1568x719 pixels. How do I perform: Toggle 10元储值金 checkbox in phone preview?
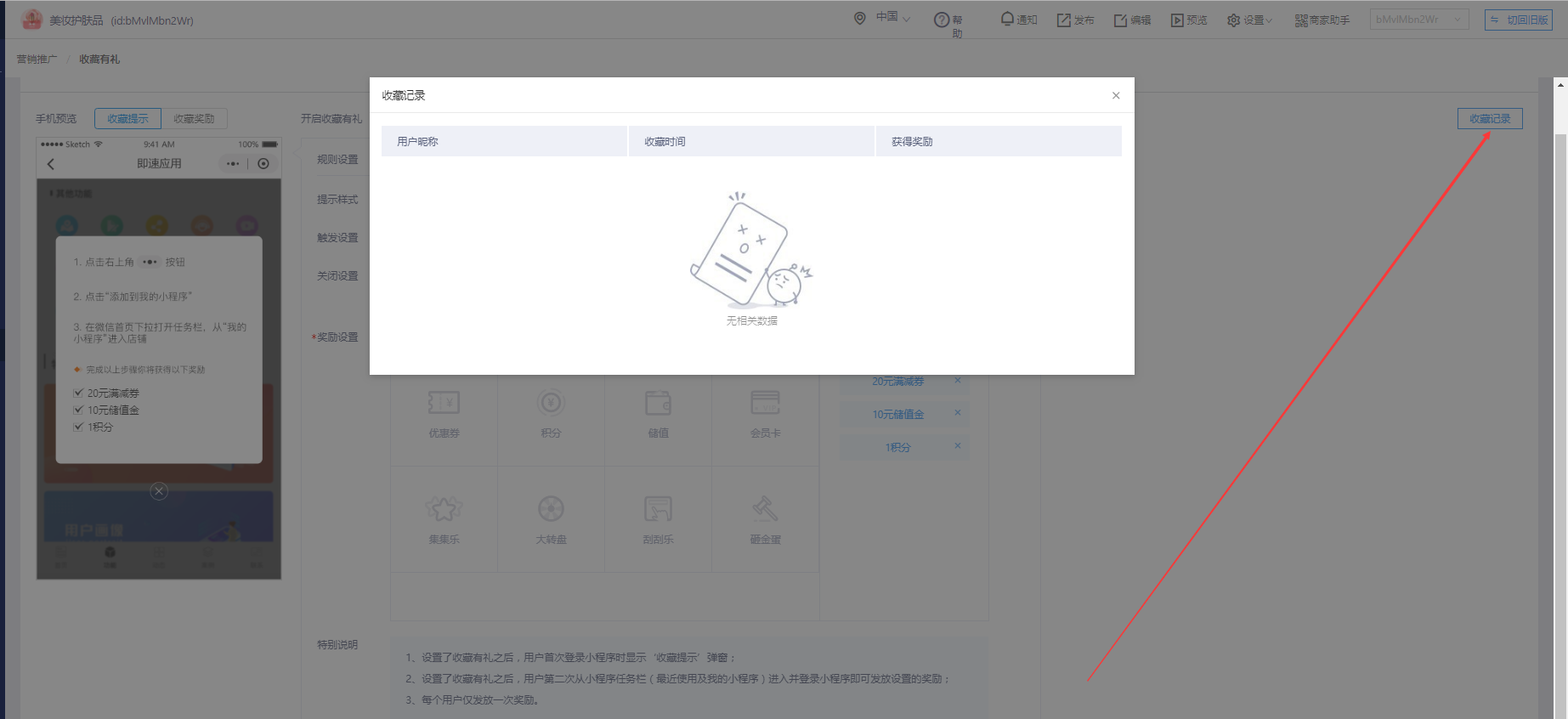[x=78, y=410]
